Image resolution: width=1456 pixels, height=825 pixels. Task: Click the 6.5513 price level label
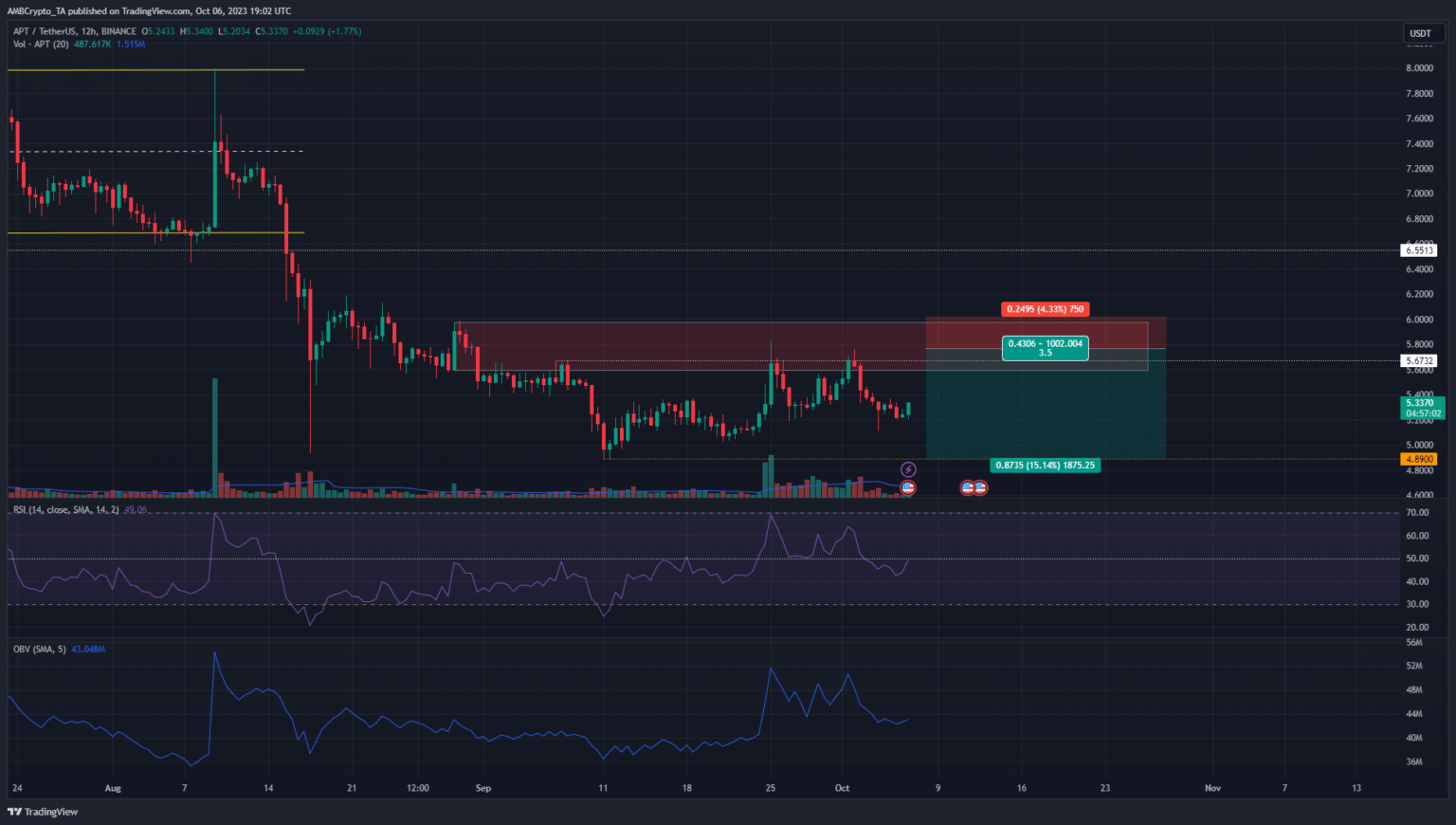click(1419, 250)
